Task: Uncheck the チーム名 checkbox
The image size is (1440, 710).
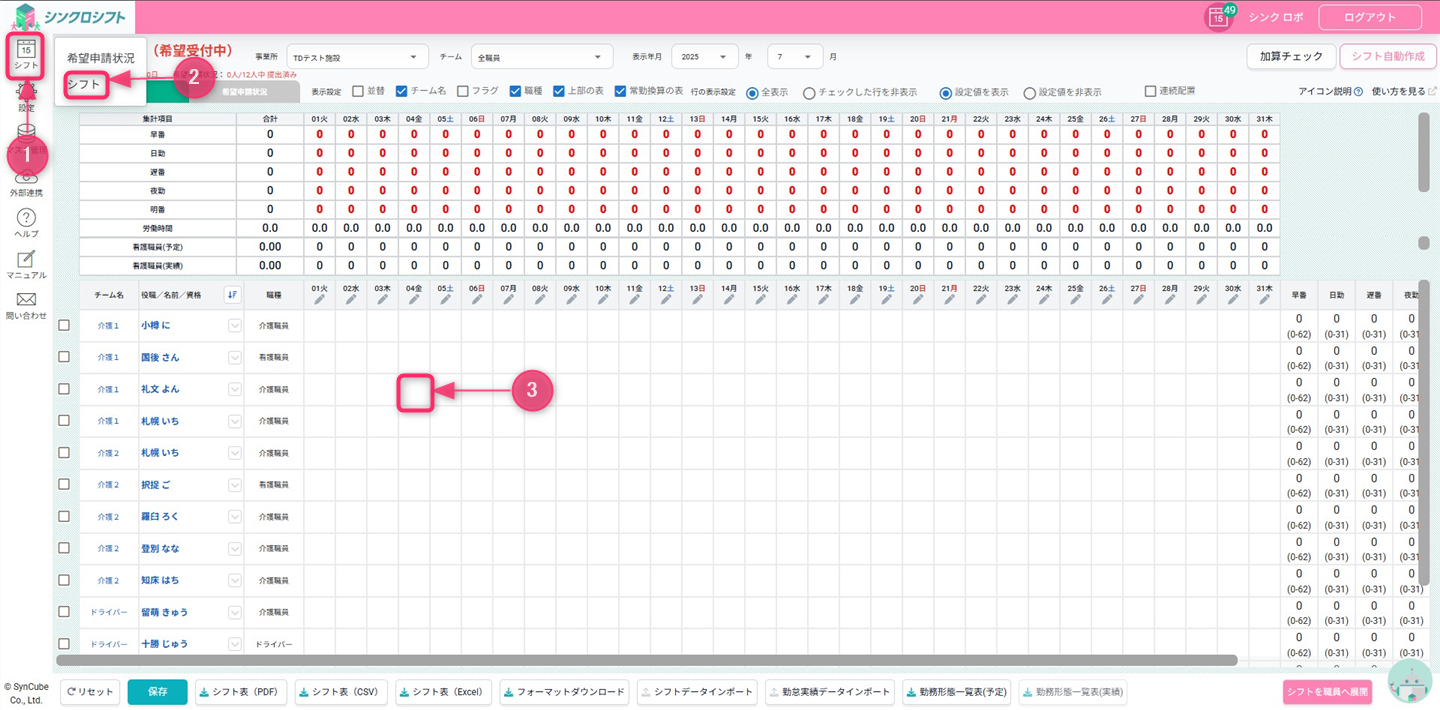Action: [402, 91]
